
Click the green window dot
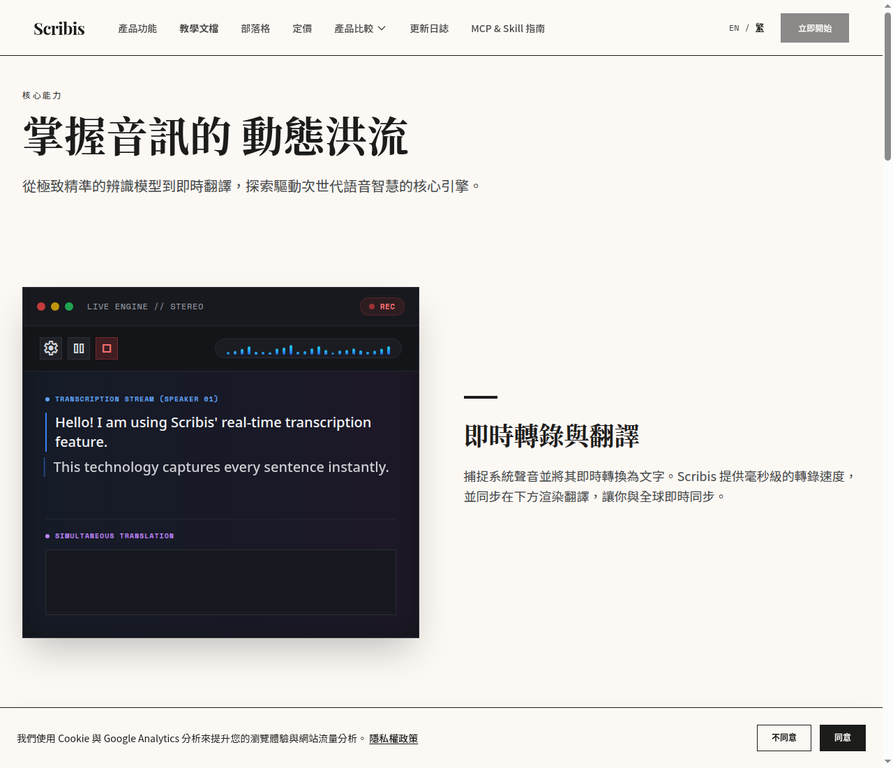[69, 306]
